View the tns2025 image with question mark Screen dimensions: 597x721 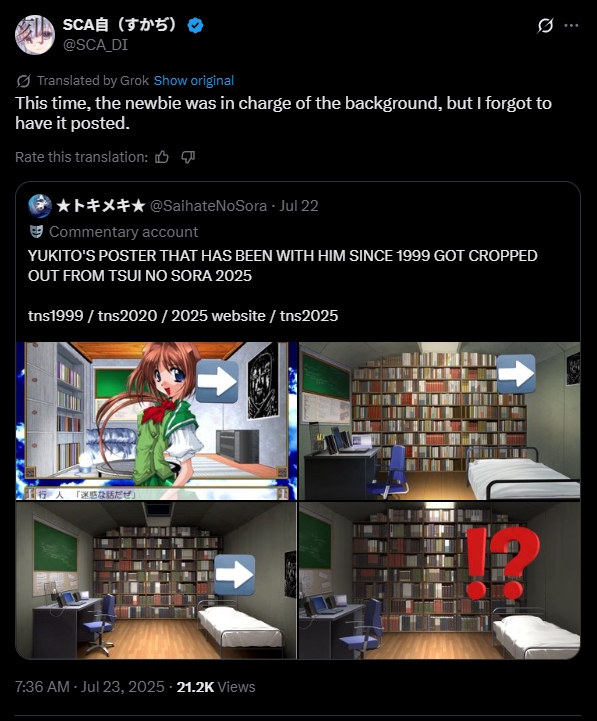point(440,580)
